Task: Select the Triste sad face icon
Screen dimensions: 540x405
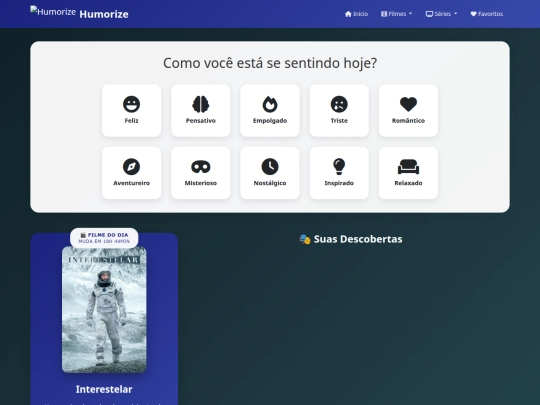Action: coord(339,104)
